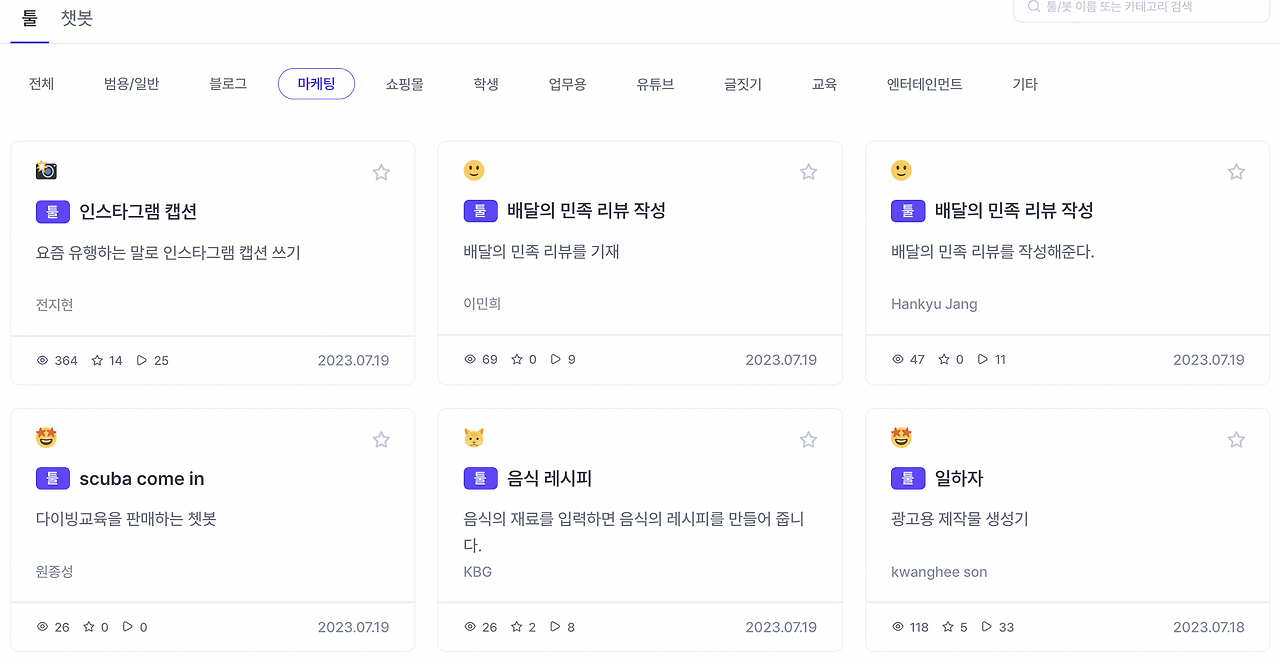Filter by 쇼핑몰 category

click(405, 84)
